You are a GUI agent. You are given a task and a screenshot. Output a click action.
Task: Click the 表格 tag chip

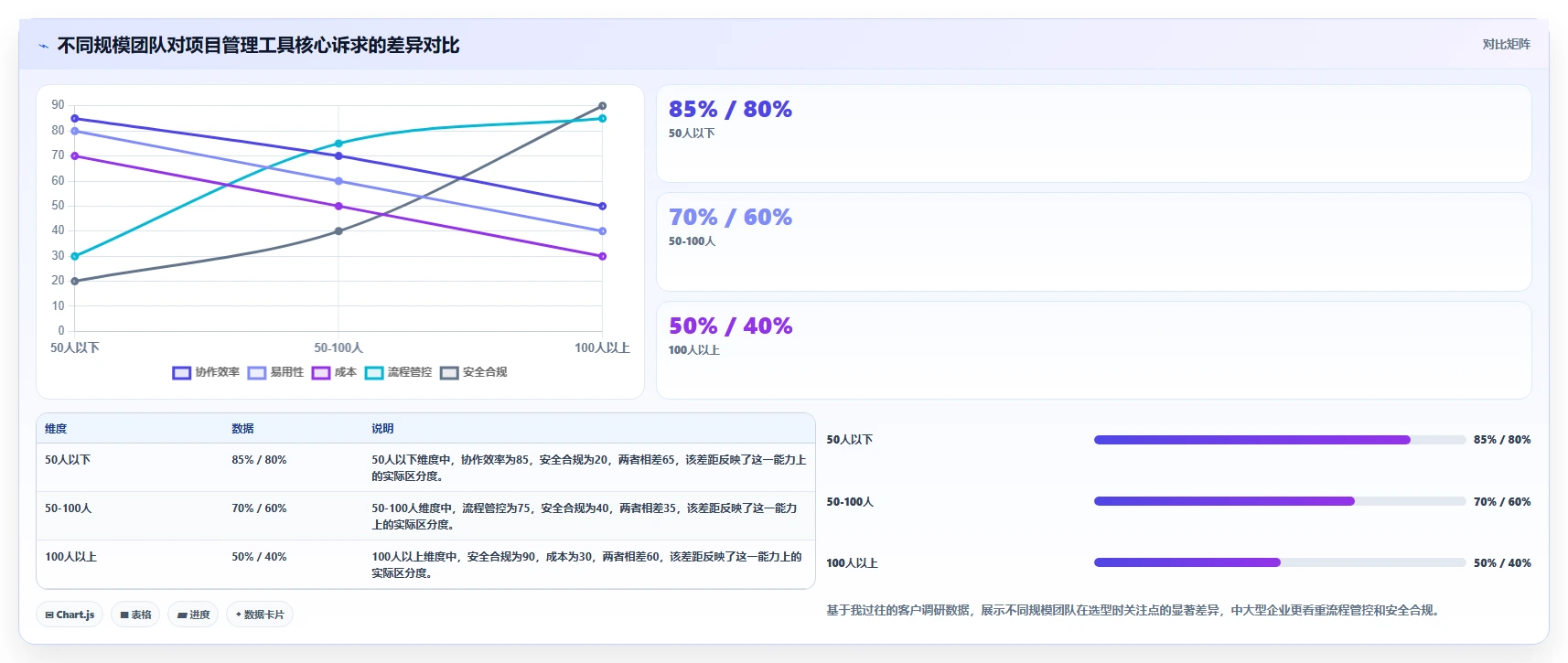pyautogui.click(x=135, y=615)
